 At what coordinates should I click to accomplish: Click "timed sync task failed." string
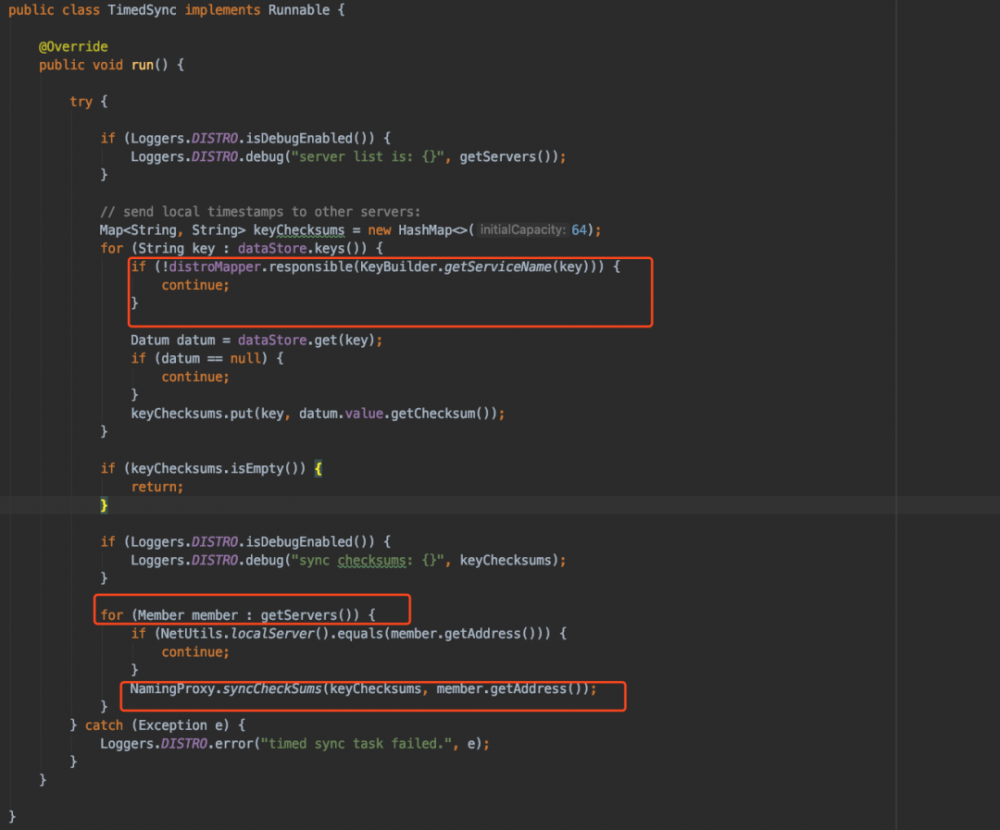coord(356,744)
